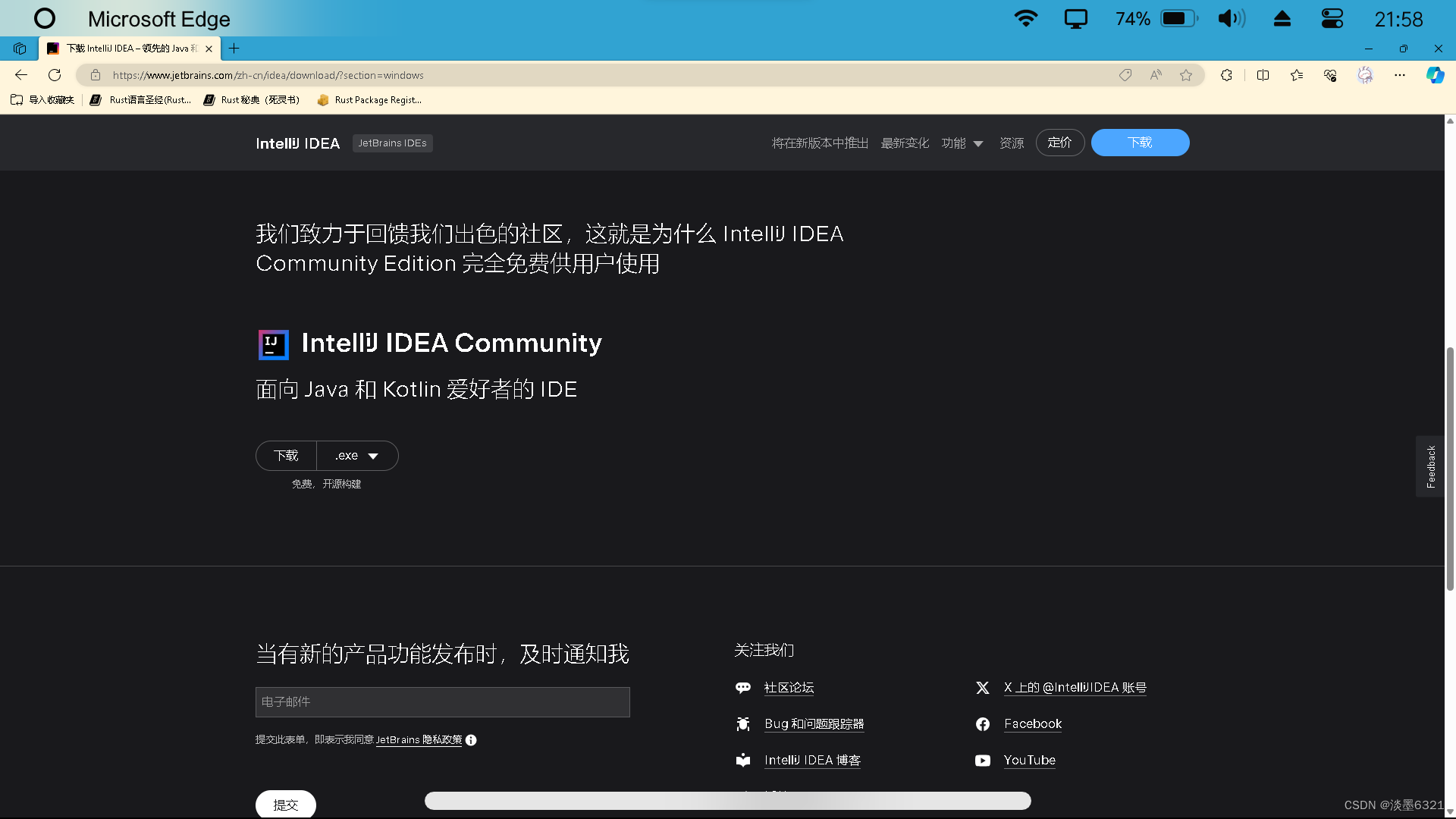
Task: Click the Facebook logo icon
Action: click(x=983, y=724)
